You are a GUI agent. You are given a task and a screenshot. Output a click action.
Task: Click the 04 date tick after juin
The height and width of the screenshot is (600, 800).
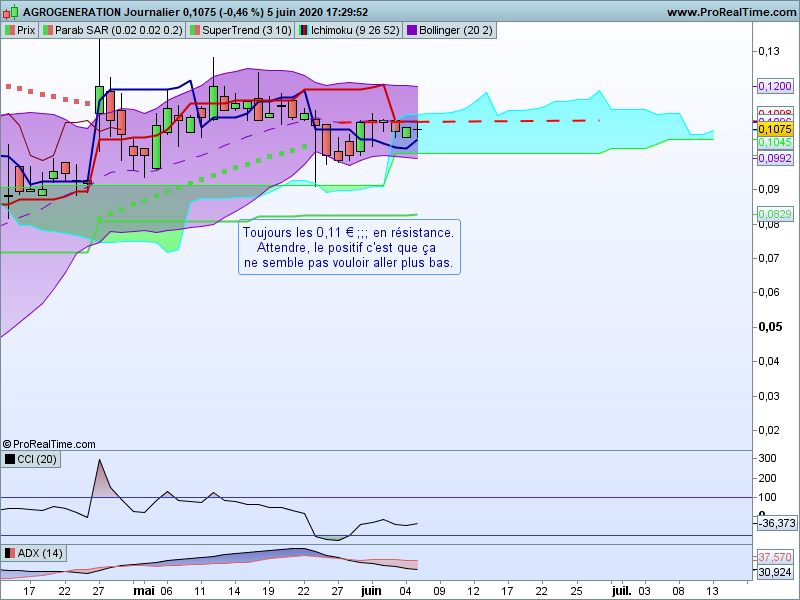405,591
